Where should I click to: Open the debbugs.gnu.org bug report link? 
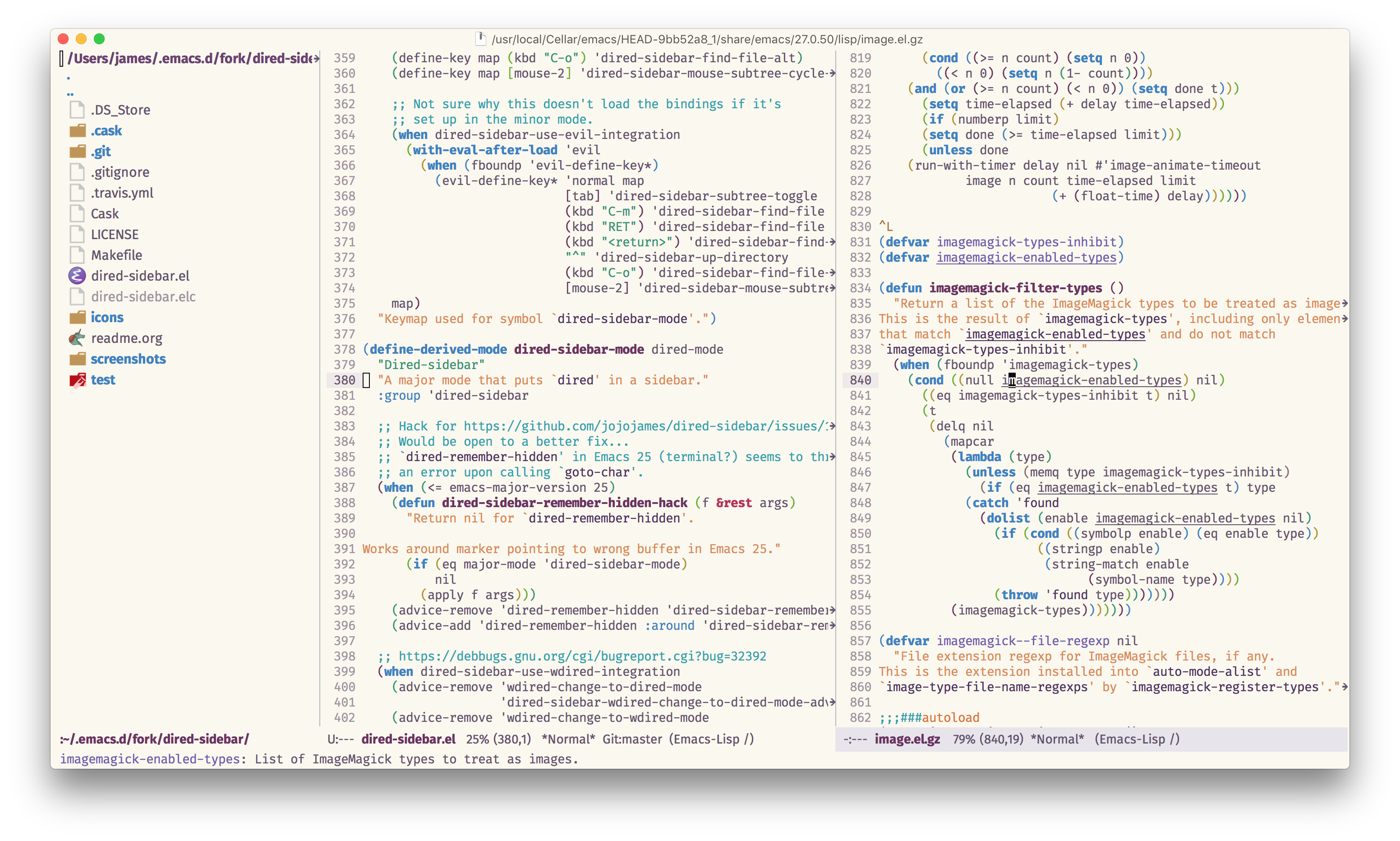pos(582,656)
